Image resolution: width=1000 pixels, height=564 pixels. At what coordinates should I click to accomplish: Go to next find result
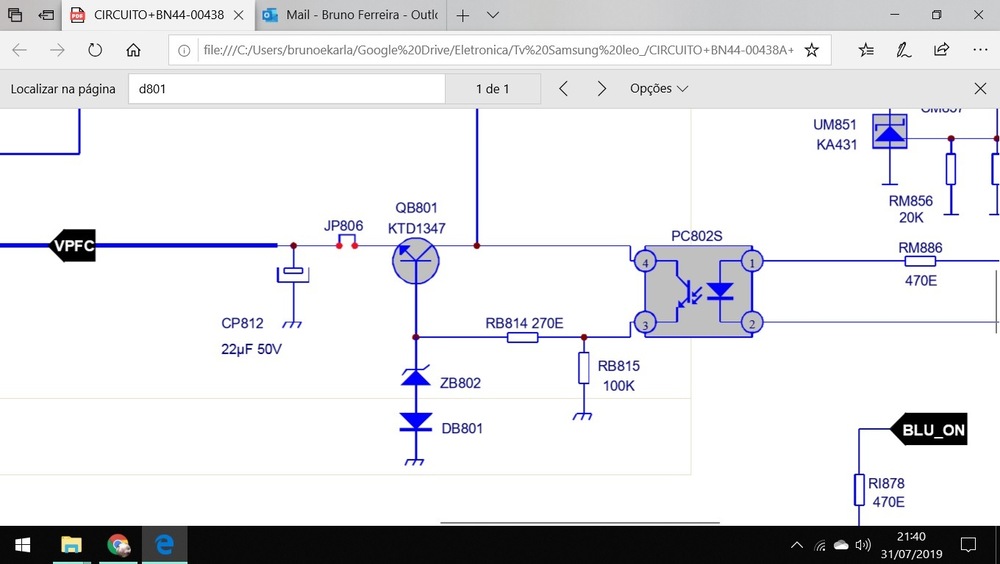pos(602,89)
